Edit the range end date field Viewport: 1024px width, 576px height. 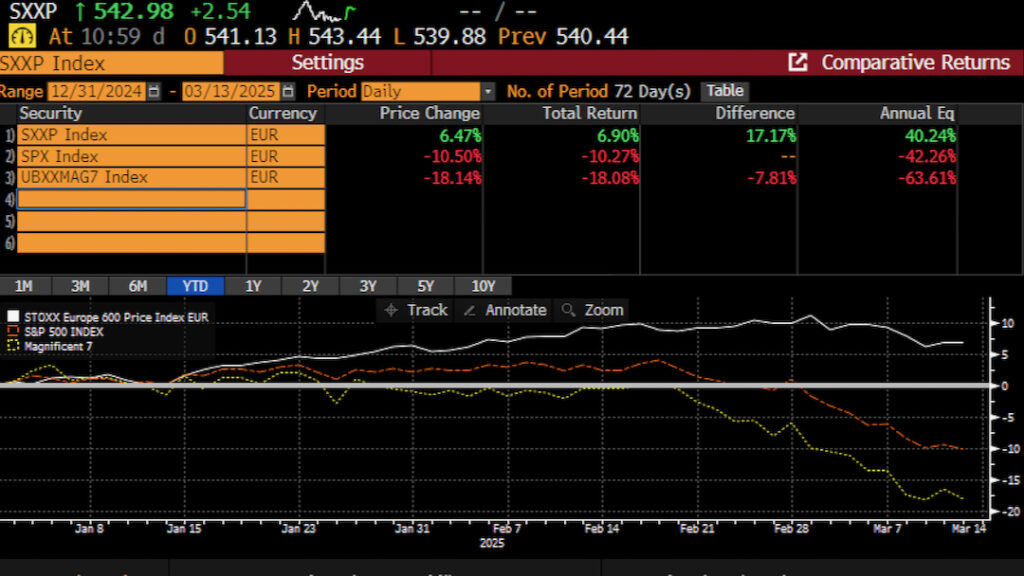(232, 91)
